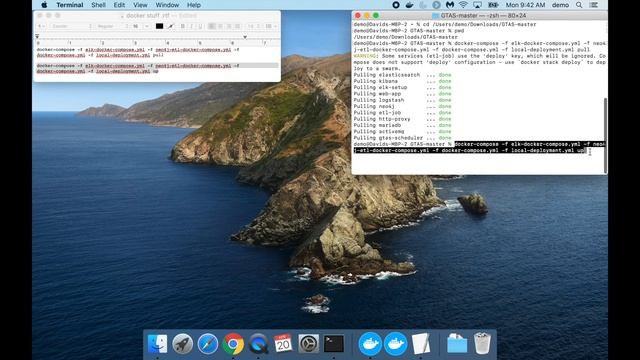Image resolution: width=640 pixels, height=360 pixels.
Task: Click the black circle menu bar icon
Action: pyautogui.click(x=396, y=5)
